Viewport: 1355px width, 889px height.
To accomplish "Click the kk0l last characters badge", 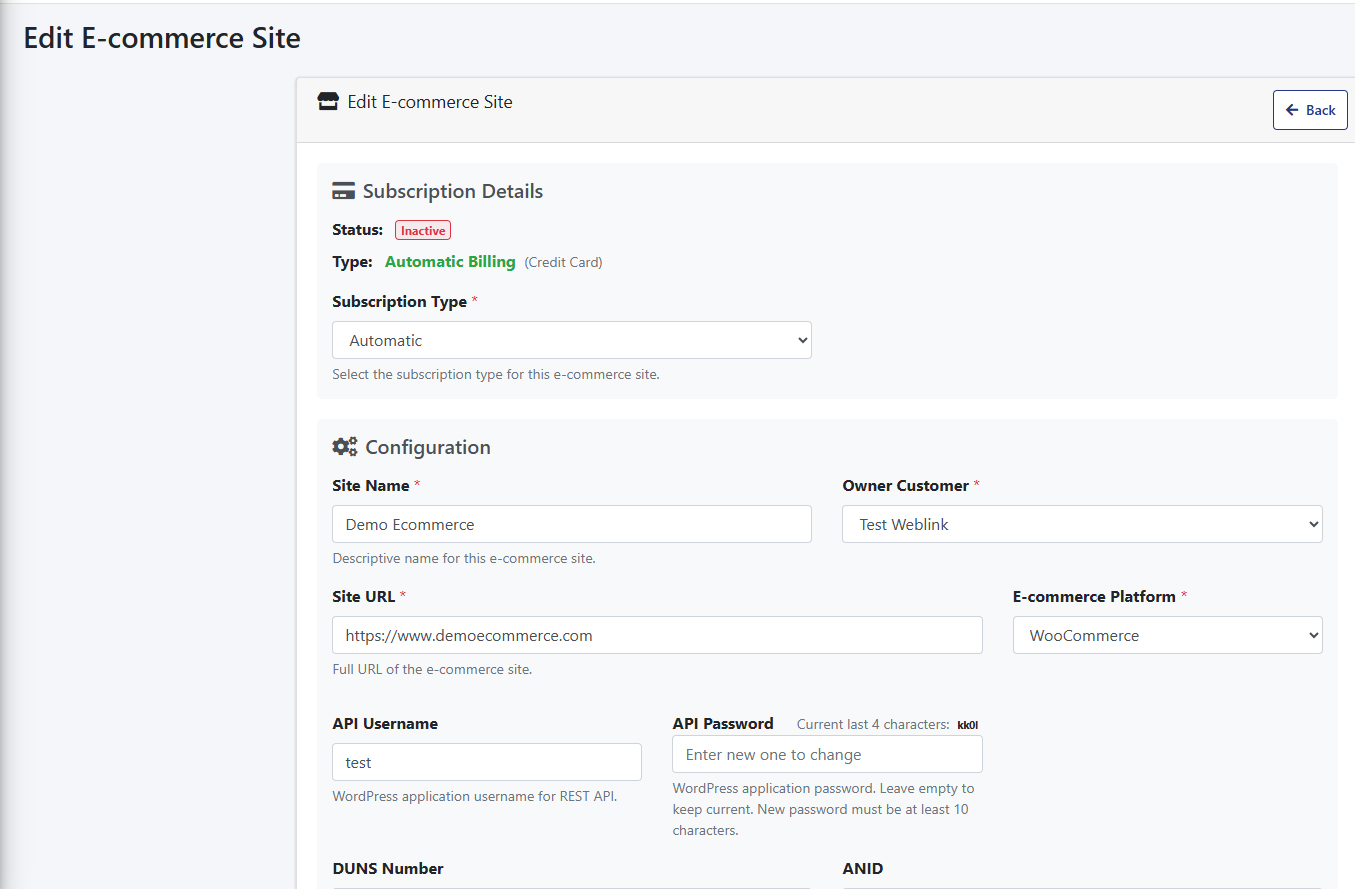I will pyautogui.click(x=967, y=725).
